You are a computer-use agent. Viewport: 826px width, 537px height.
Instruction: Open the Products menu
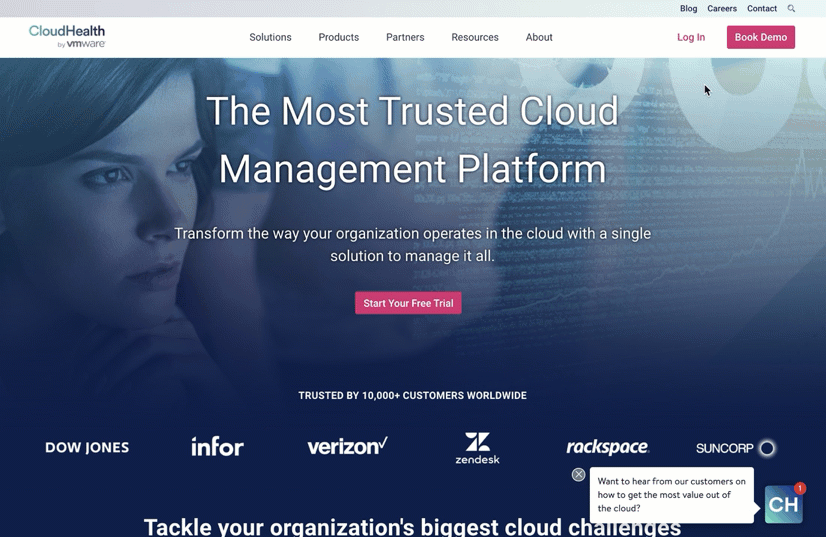click(339, 37)
